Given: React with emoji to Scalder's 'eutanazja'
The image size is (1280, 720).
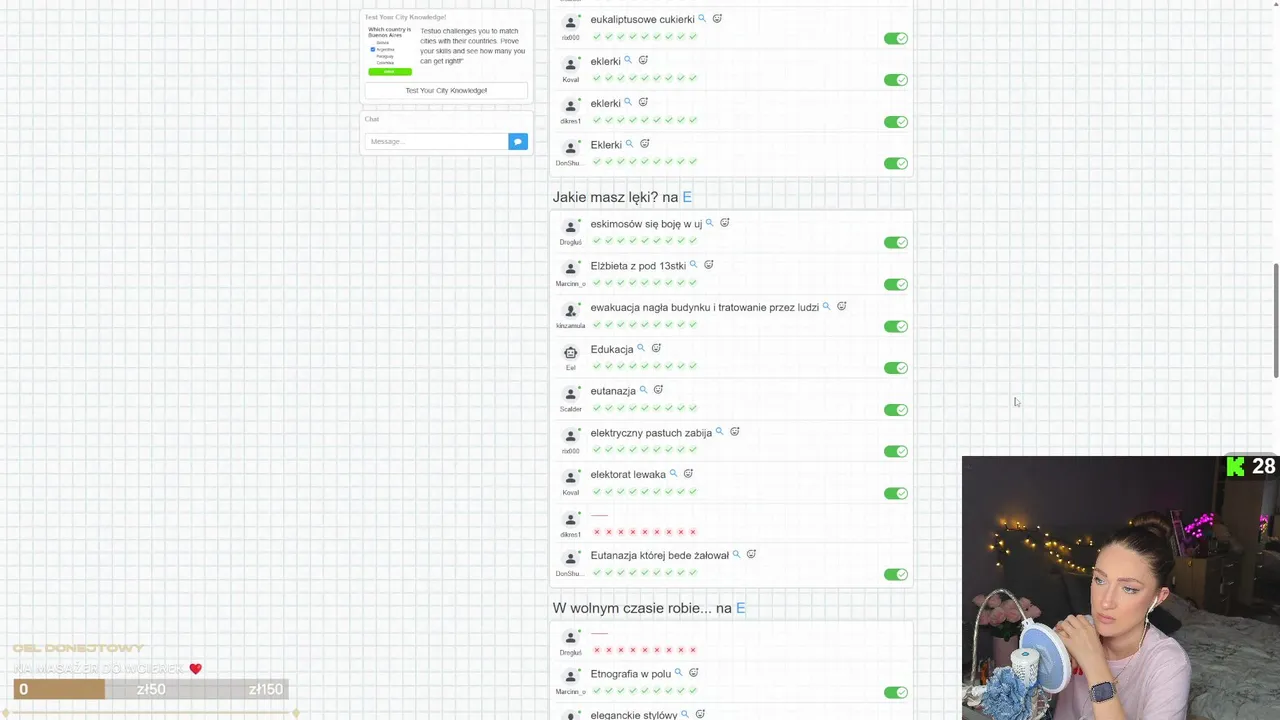Looking at the screenshot, I should coord(658,390).
